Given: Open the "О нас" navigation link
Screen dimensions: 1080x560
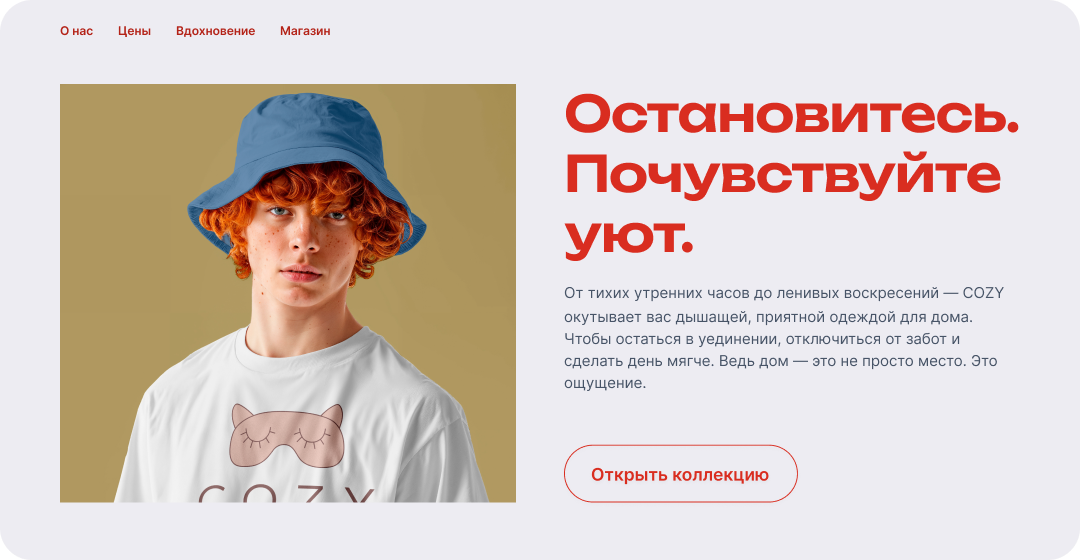Looking at the screenshot, I should click(76, 31).
